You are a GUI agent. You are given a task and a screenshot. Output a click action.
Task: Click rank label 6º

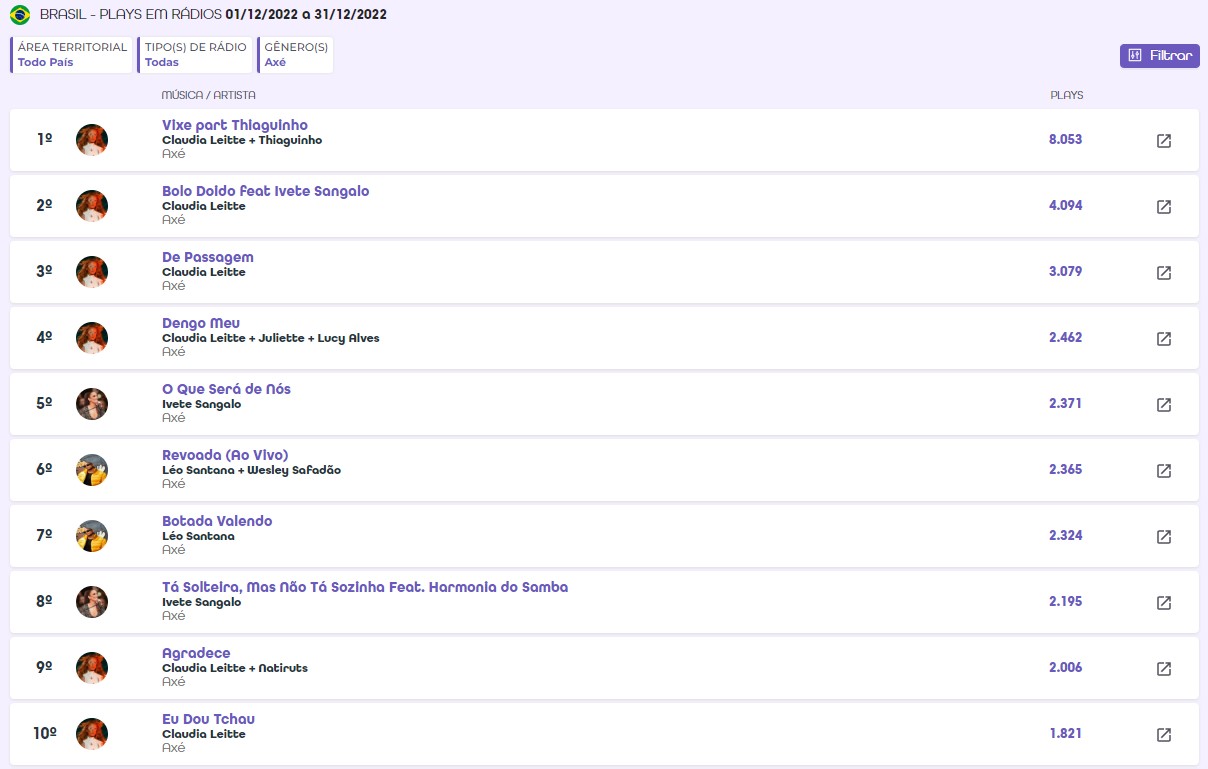pyautogui.click(x=44, y=470)
